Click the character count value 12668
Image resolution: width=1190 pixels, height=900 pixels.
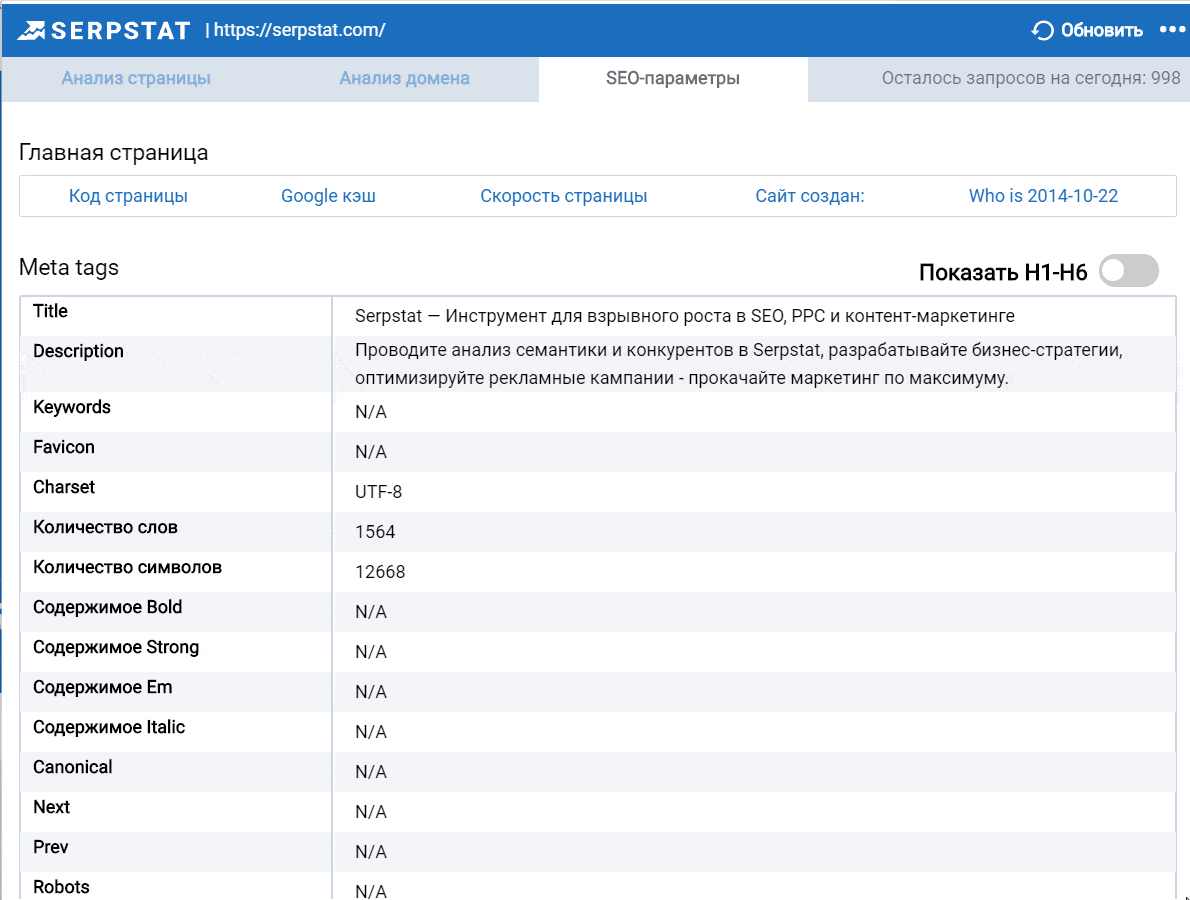point(380,572)
